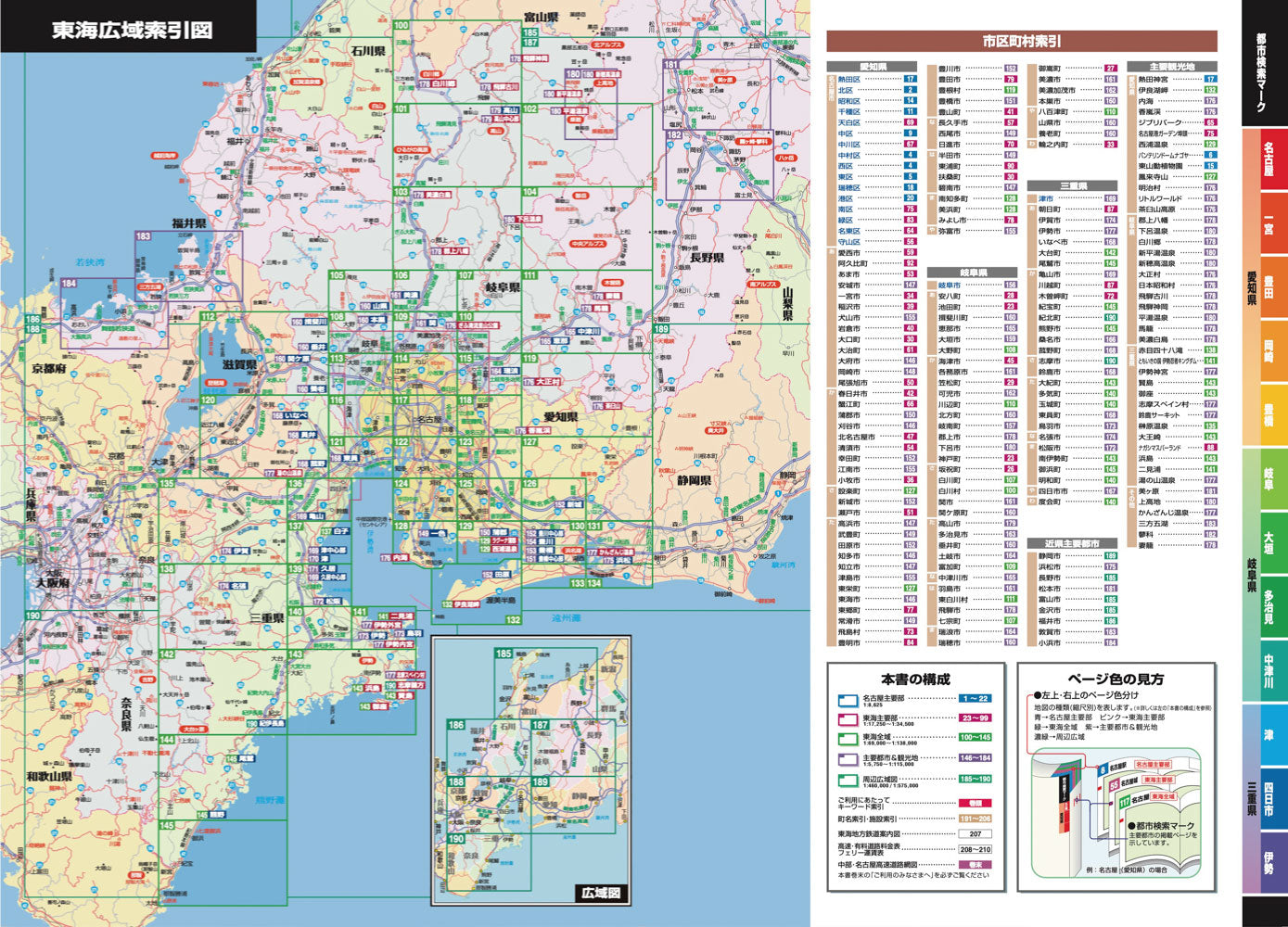
Task: Click the ジブリパーク page badge 65
Action: coord(1211,121)
